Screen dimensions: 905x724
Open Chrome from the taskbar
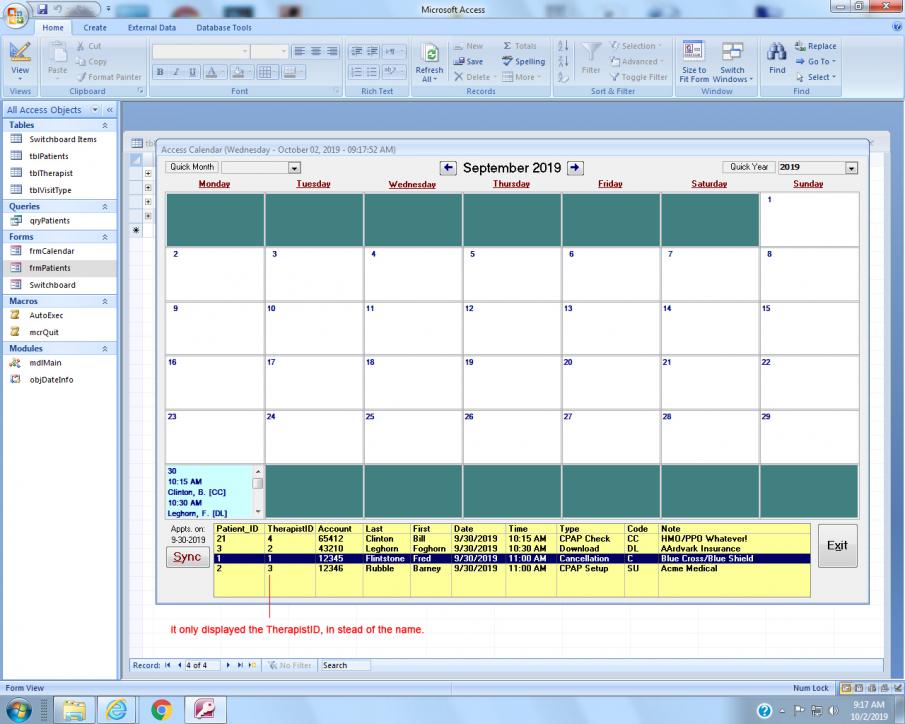(162, 709)
